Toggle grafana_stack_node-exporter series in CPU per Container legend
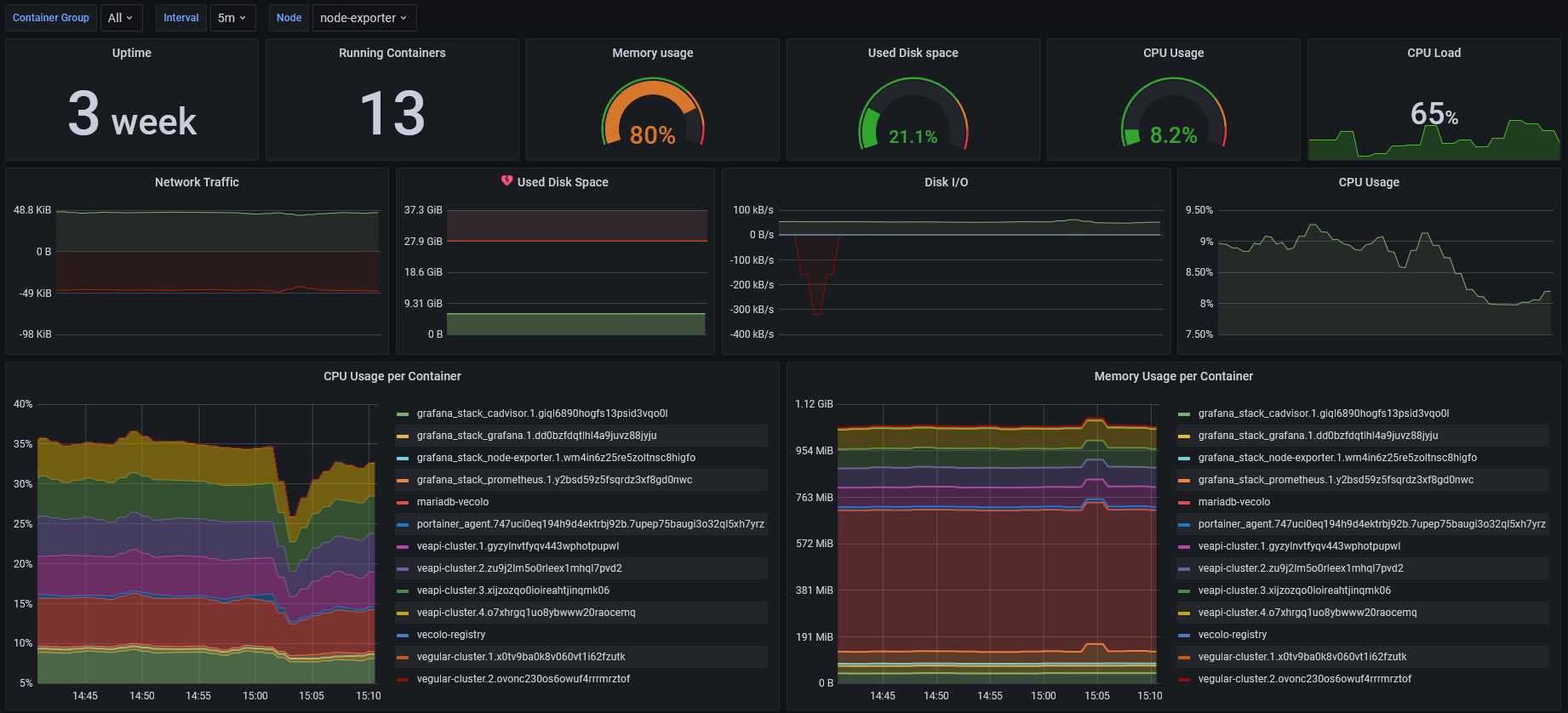Image resolution: width=1568 pixels, height=713 pixels. (556, 458)
